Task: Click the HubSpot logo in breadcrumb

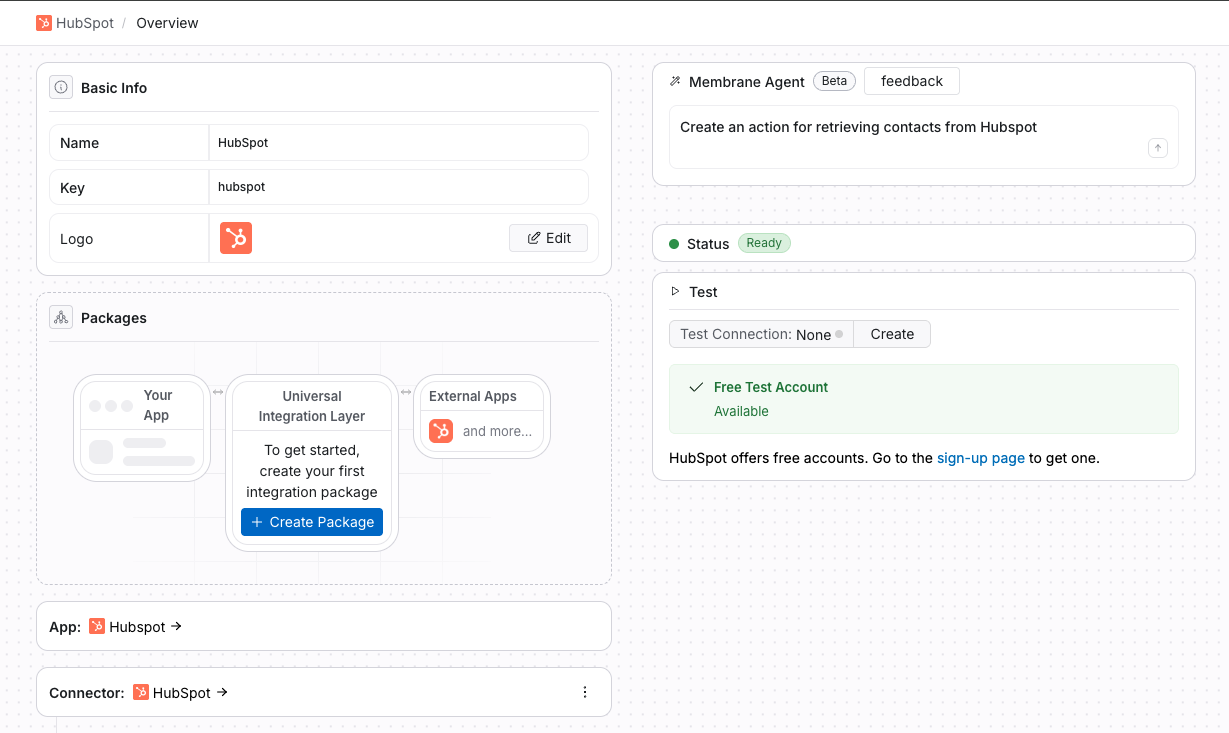Action: 44,23
